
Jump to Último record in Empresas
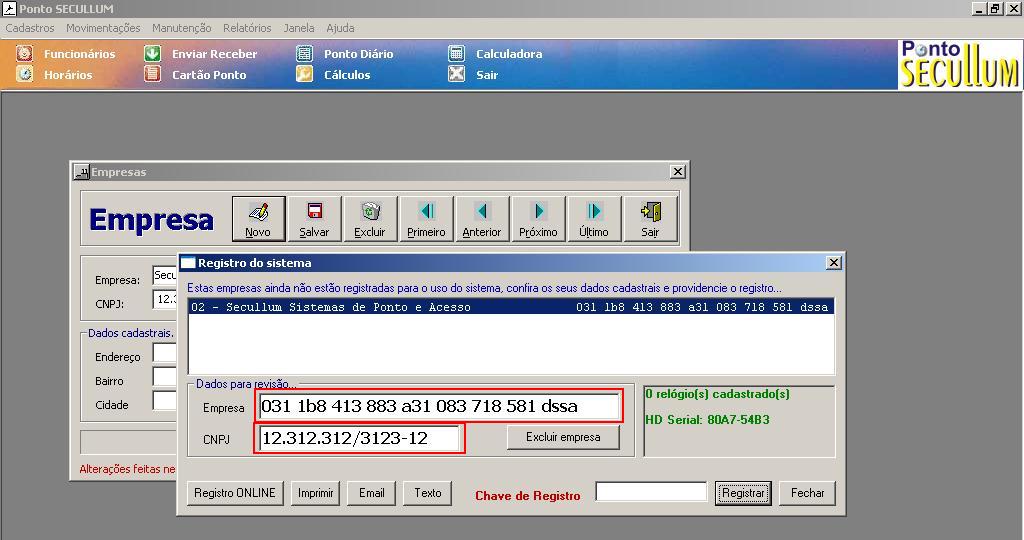coord(594,219)
